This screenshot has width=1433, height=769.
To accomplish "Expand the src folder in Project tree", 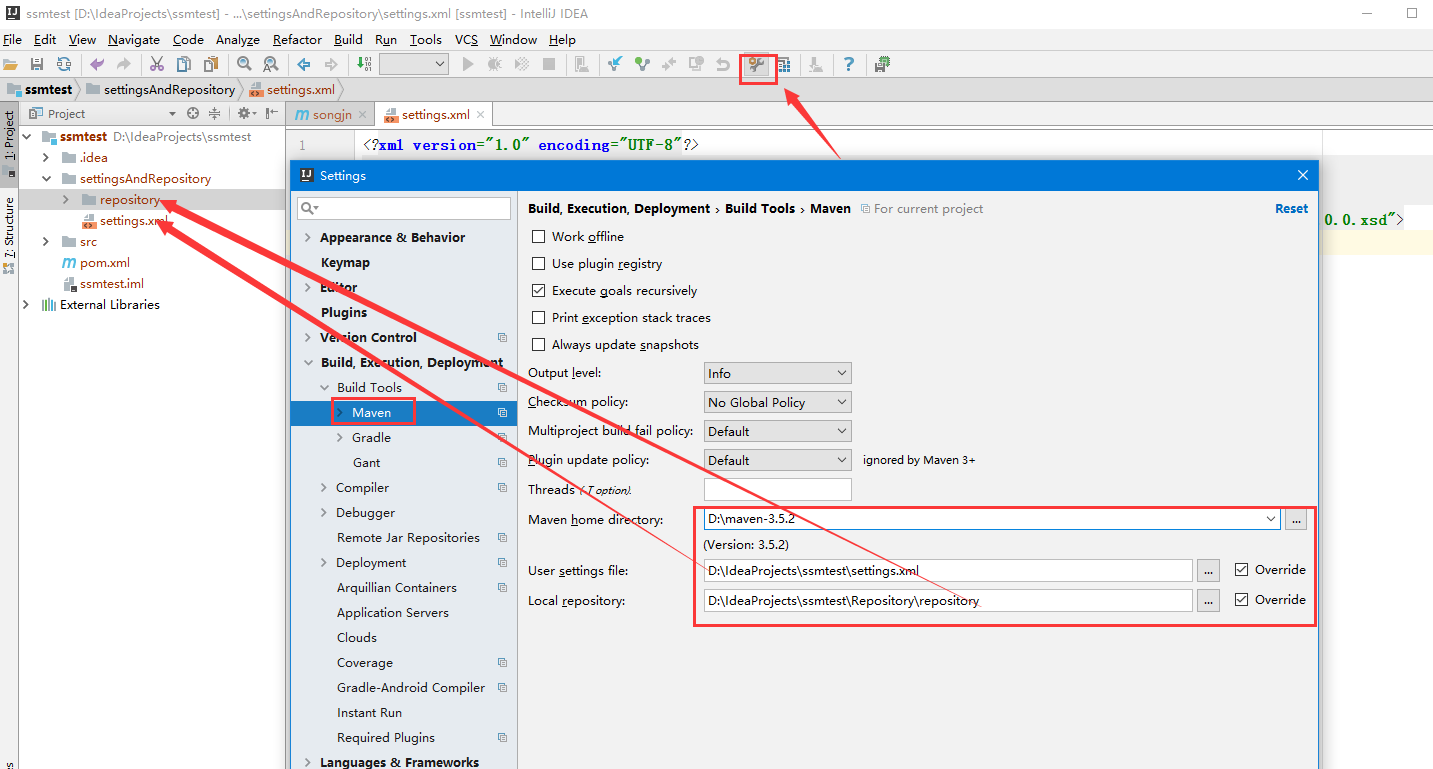I will [46, 242].
